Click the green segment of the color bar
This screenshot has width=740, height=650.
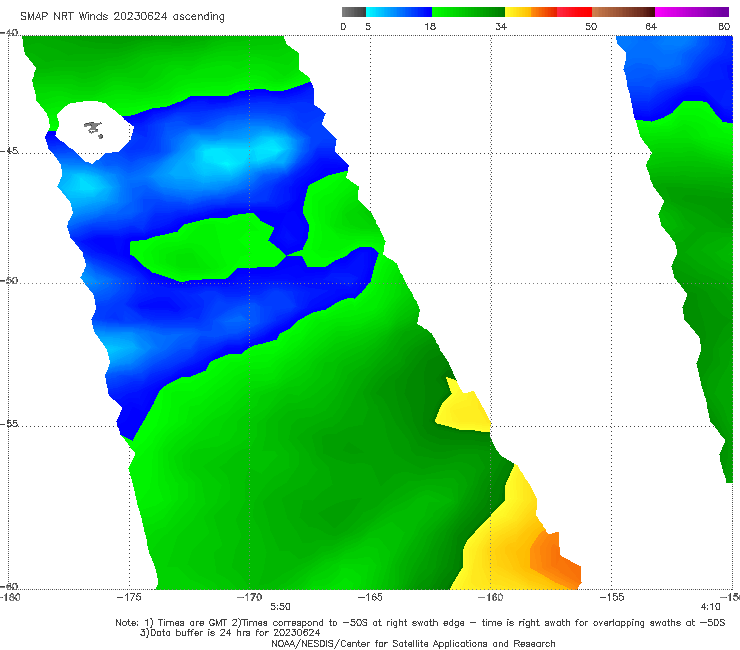click(468, 12)
